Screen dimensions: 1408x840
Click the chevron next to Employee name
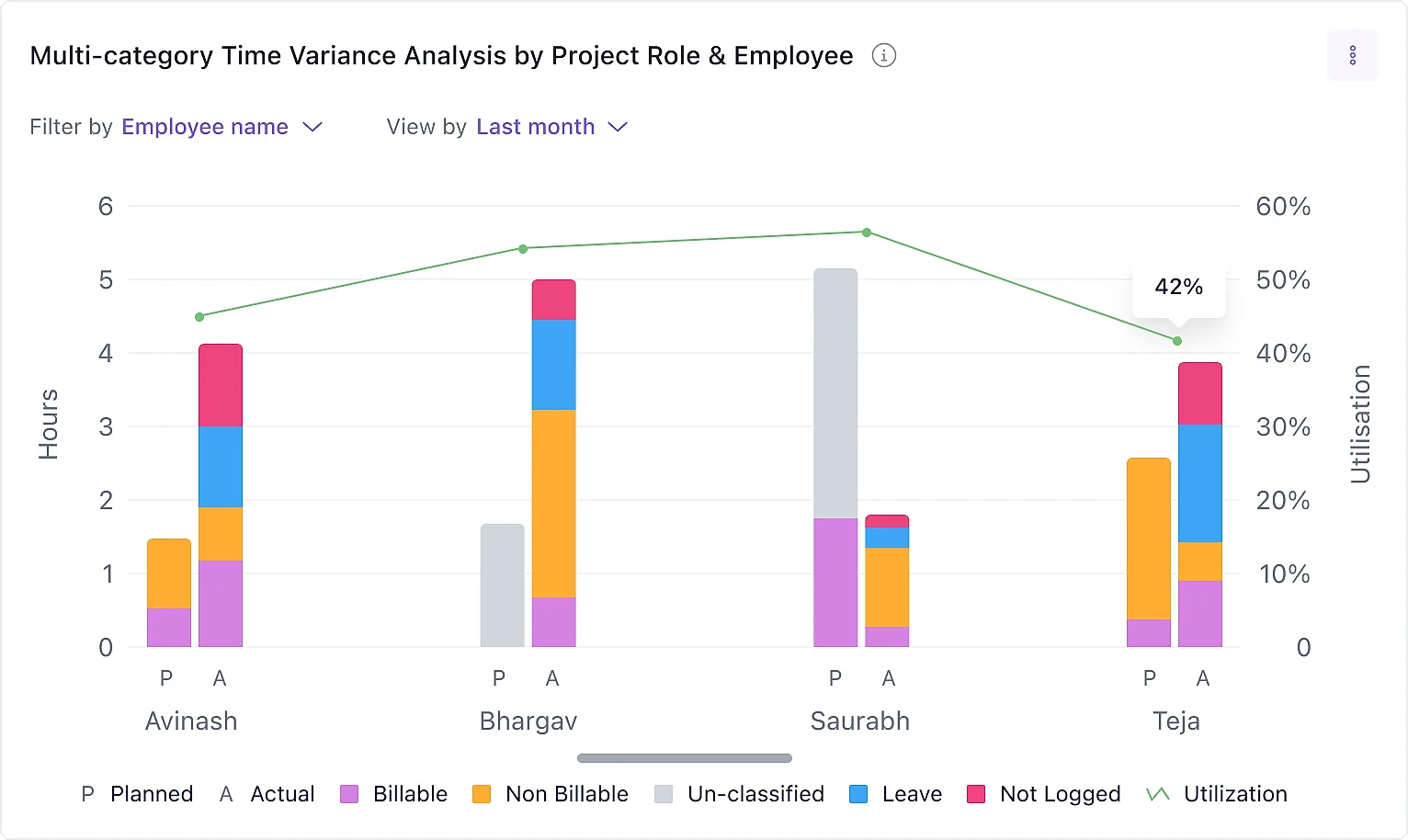[x=312, y=127]
